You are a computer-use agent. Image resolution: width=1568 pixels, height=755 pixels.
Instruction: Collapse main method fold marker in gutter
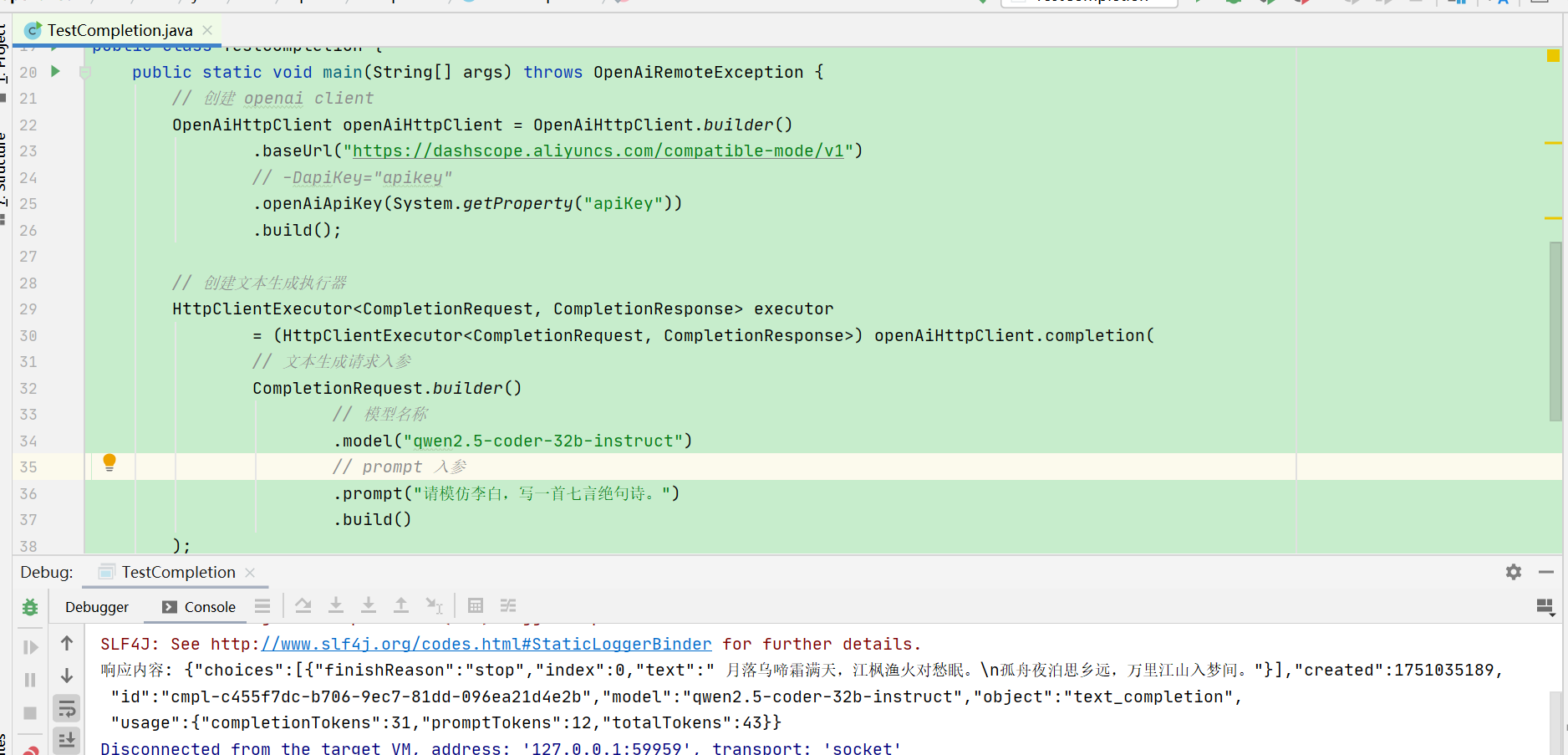click(84, 73)
